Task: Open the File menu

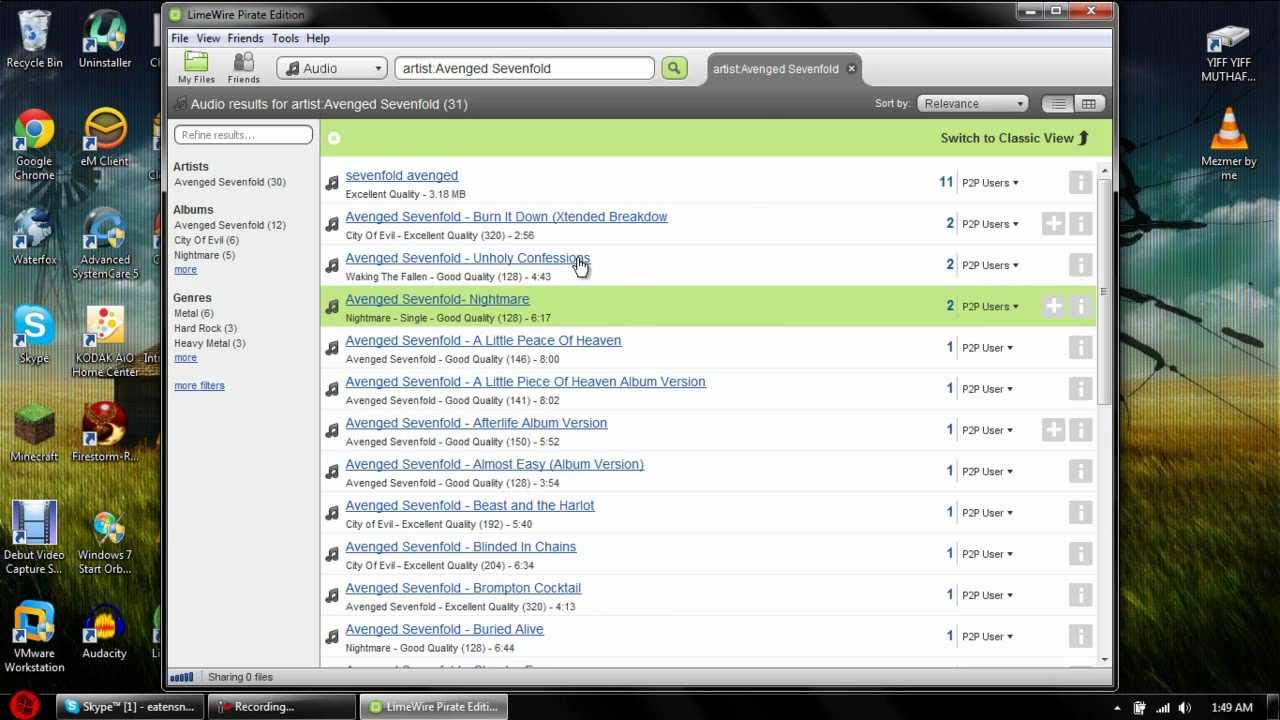Action: 180,38
